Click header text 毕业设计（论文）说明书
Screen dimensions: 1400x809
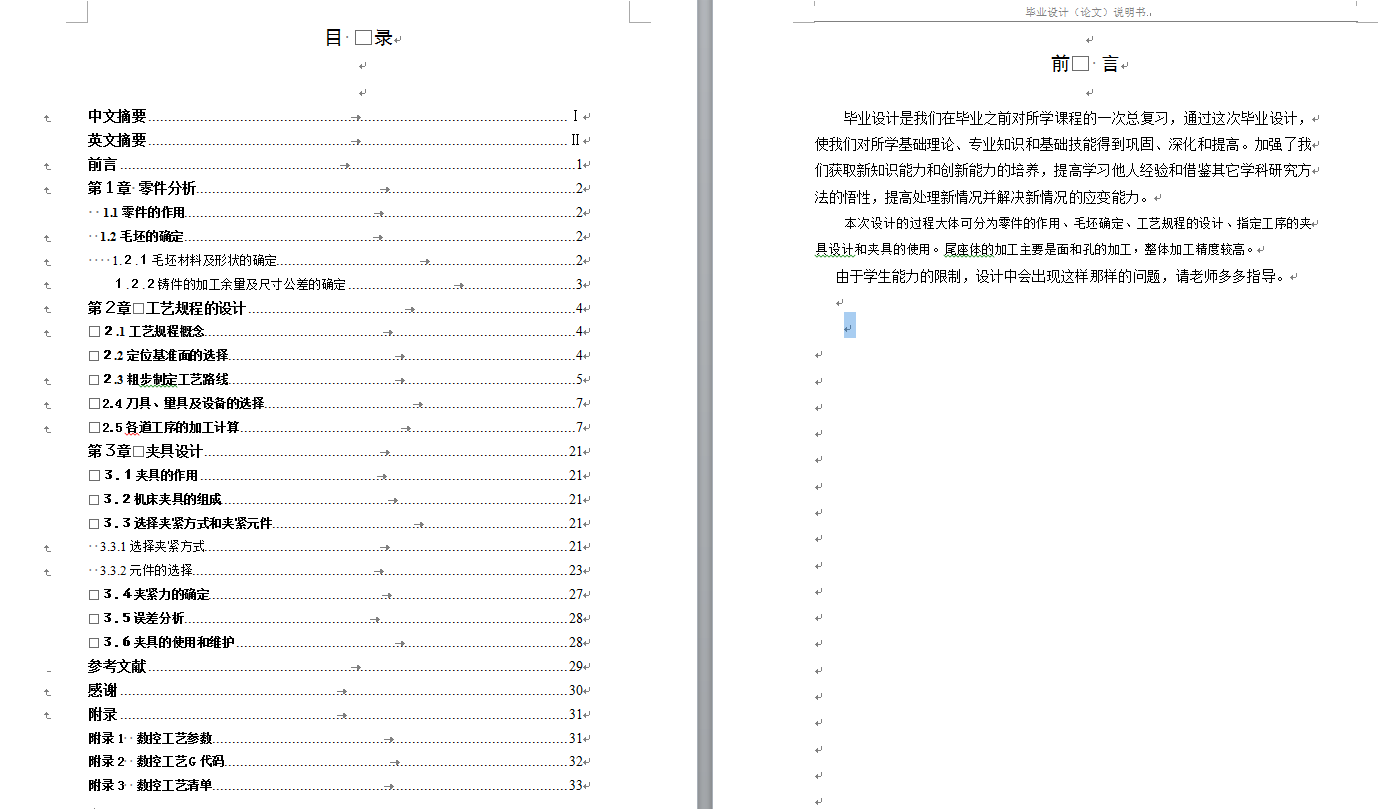pos(1088,12)
